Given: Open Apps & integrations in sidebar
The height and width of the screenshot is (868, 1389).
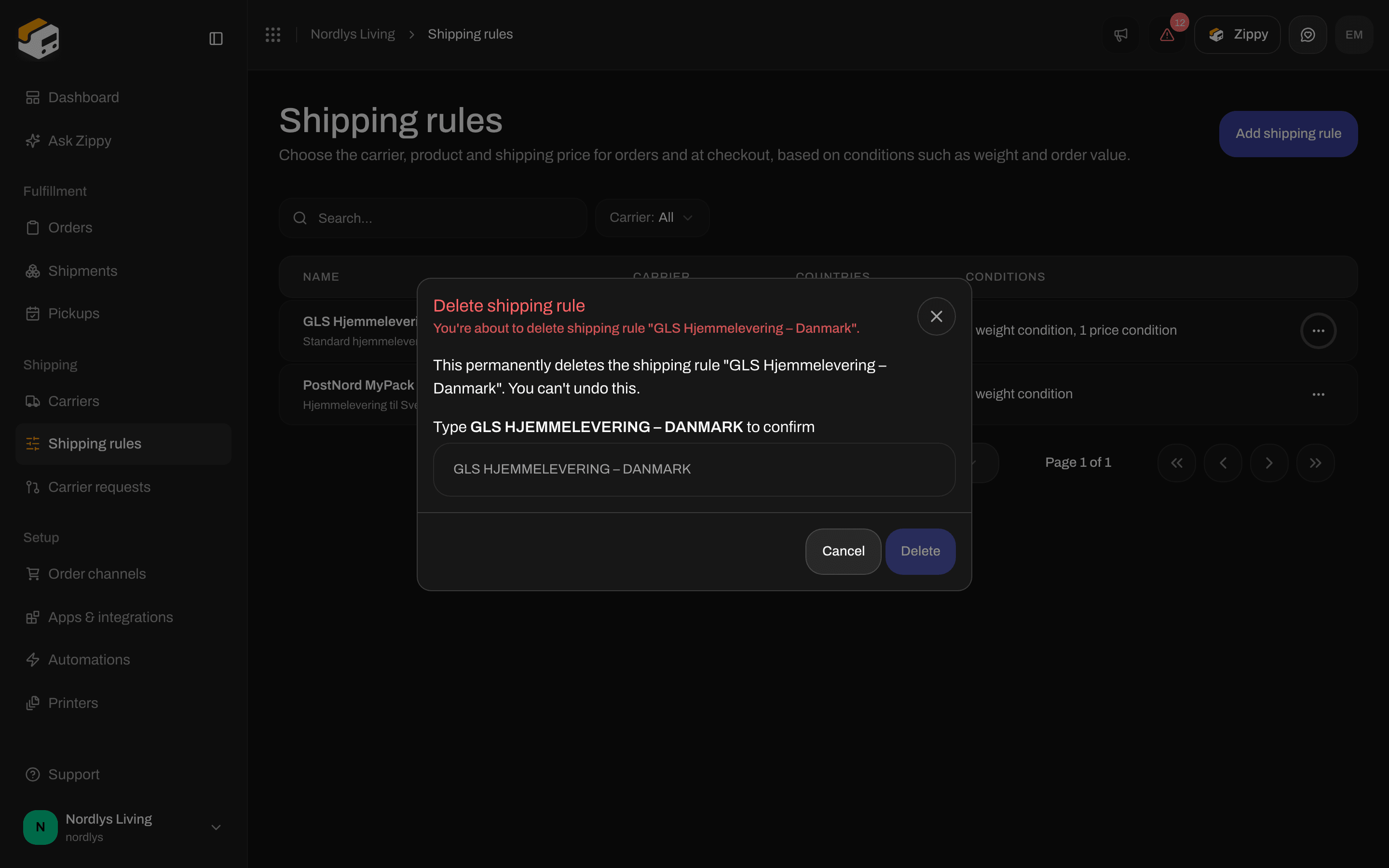Looking at the screenshot, I should 123,617.
